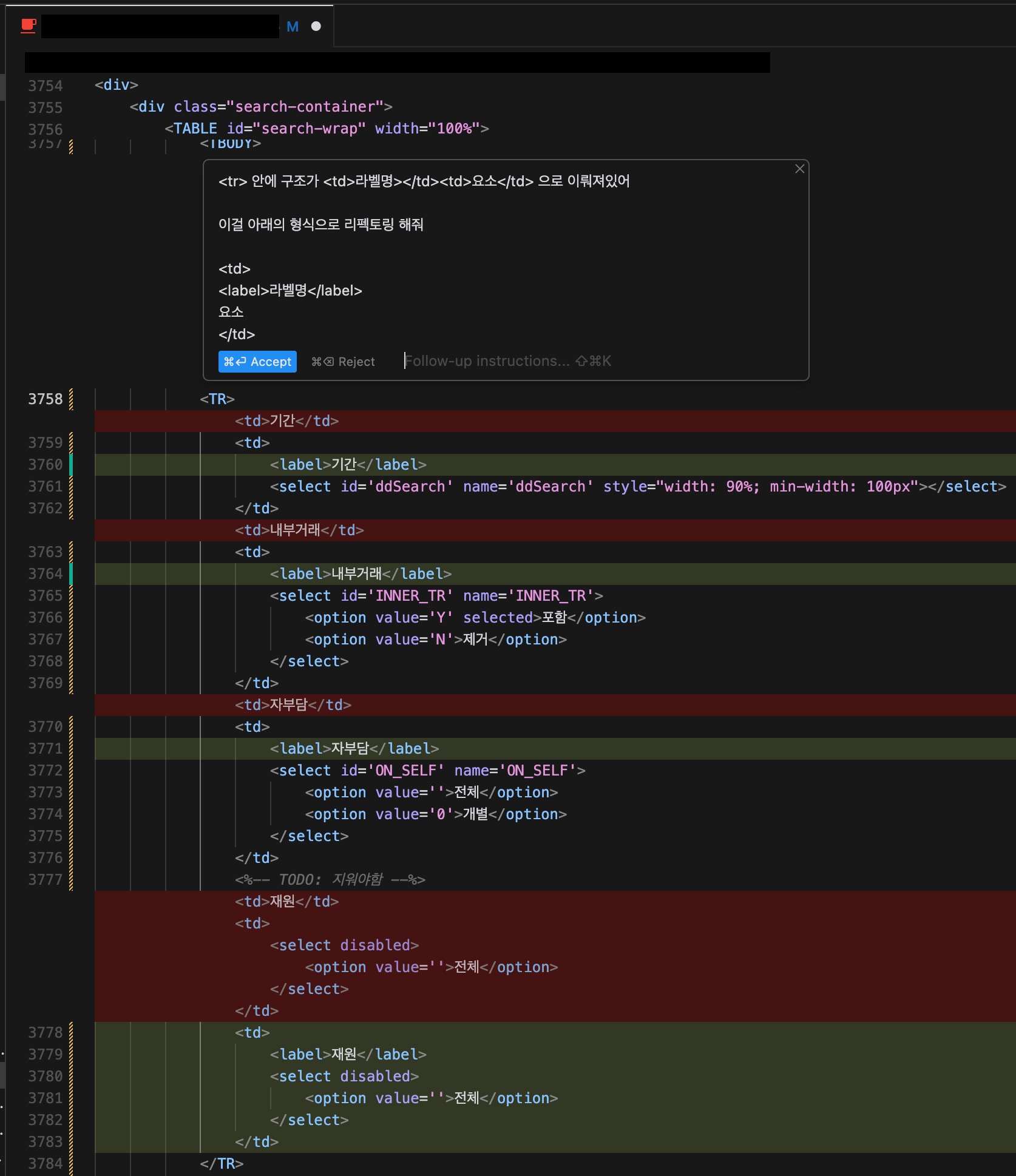Click the green change marker beside line 3764
The image size is (1016, 1176).
(71, 574)
